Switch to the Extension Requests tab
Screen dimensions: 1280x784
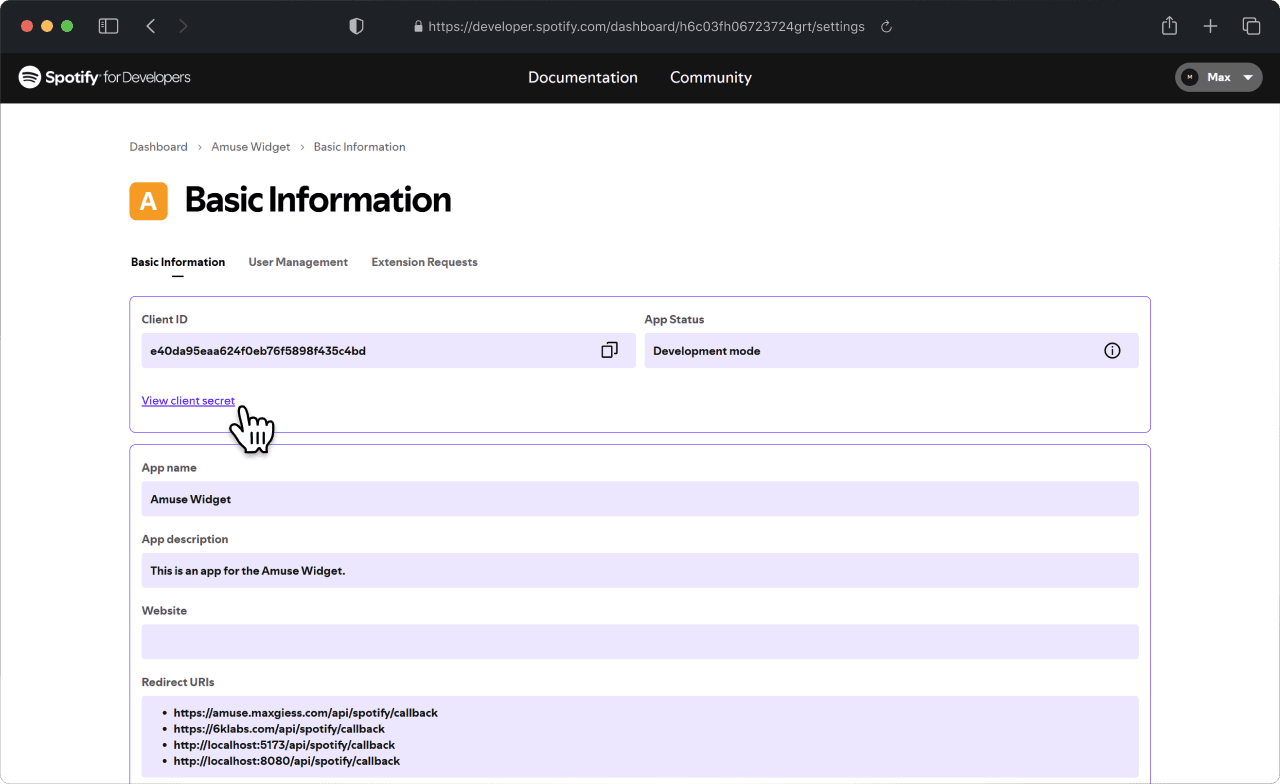pos(424,262)
